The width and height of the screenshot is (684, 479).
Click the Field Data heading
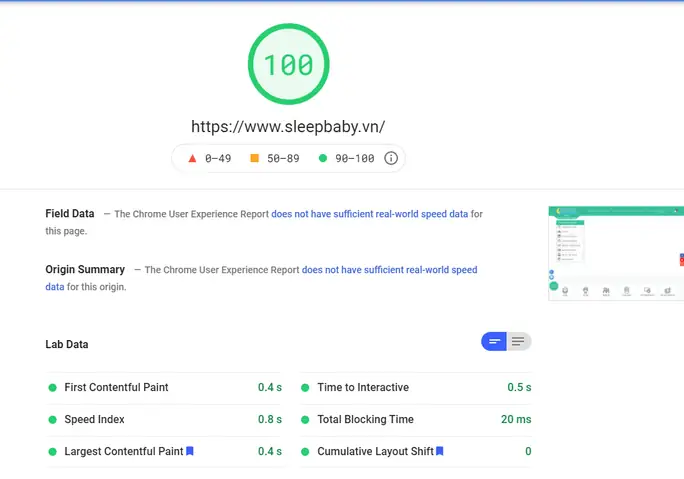(70, 213)
